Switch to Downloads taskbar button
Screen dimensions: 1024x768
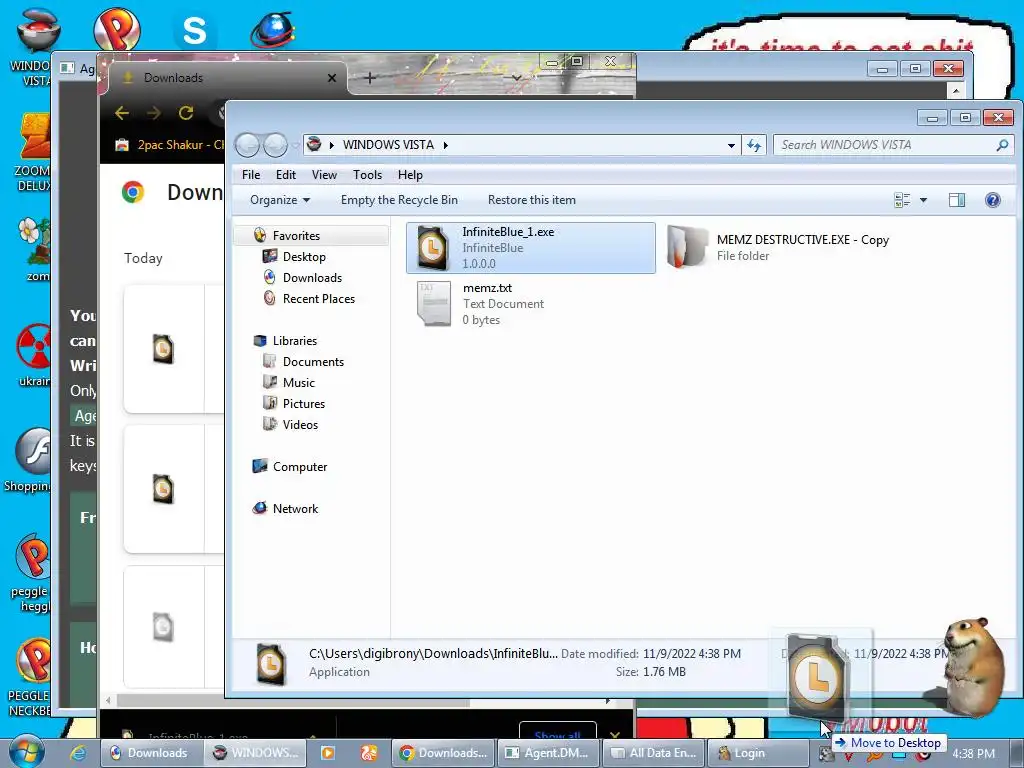150,753
